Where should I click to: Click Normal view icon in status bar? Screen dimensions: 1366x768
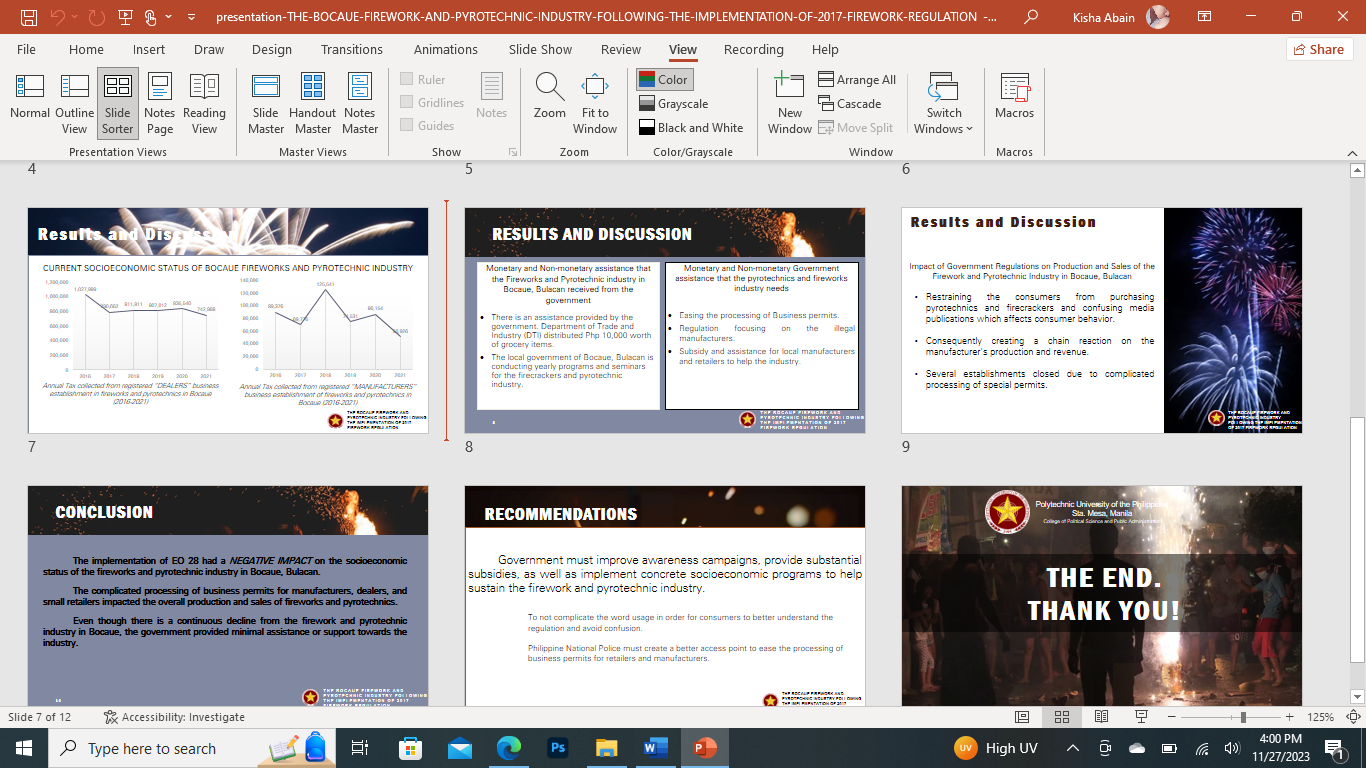[x=1022, y=717]
